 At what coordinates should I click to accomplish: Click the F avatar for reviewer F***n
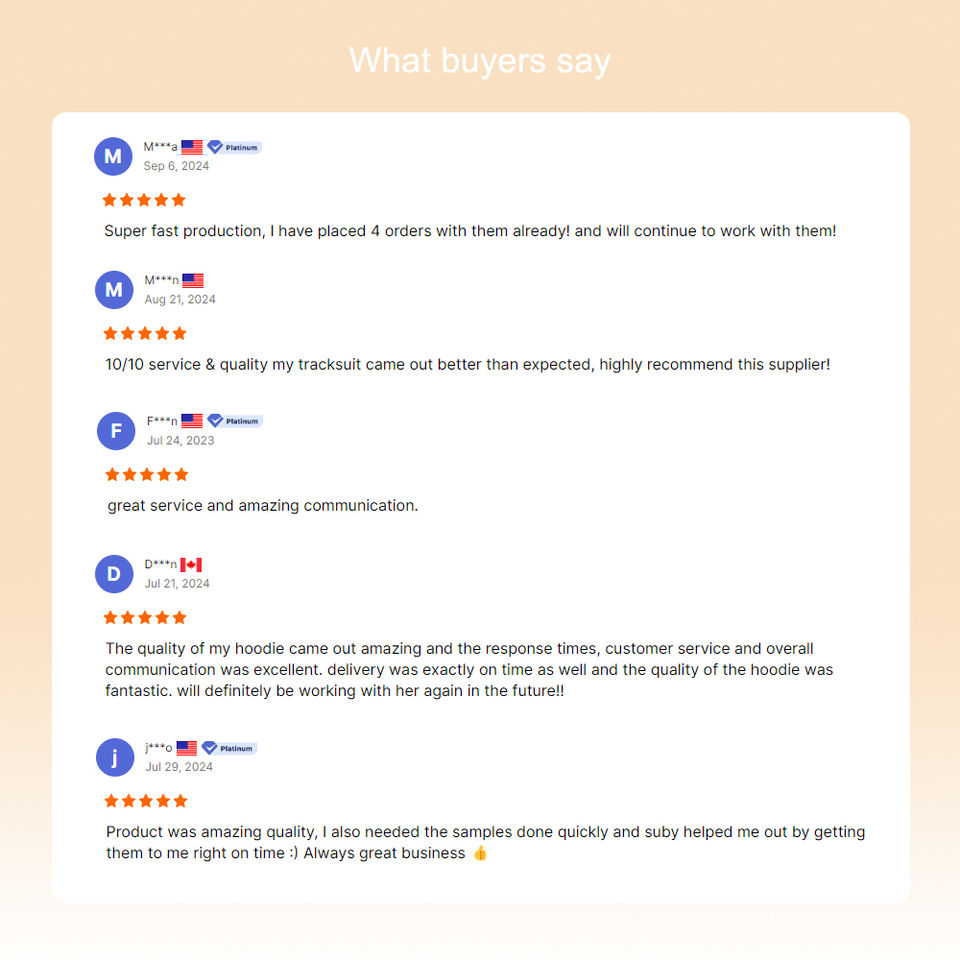pyautogui.click(x=116, y=431)
